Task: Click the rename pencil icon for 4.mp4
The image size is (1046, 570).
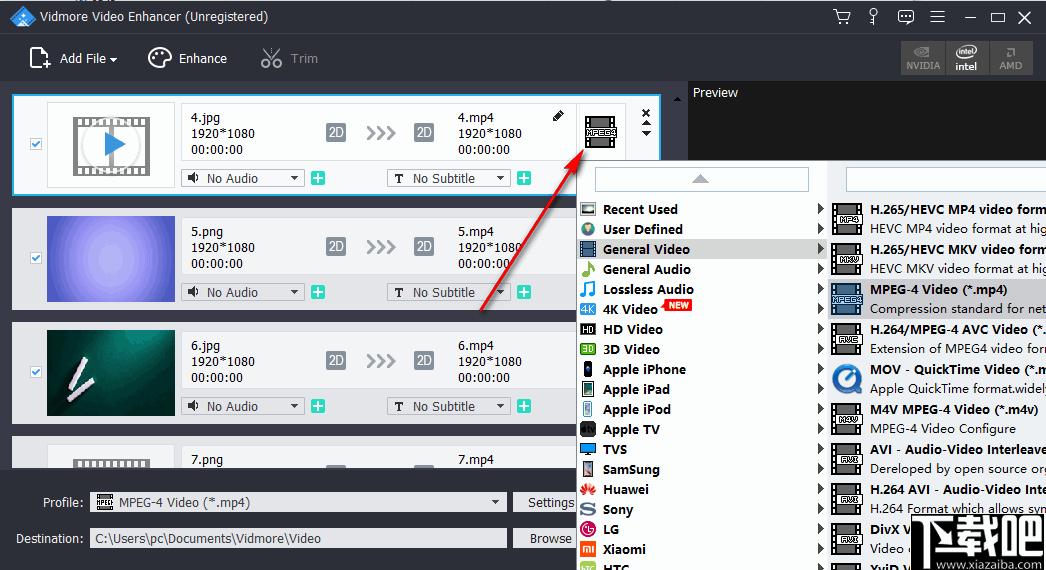Action: [558, 116]
